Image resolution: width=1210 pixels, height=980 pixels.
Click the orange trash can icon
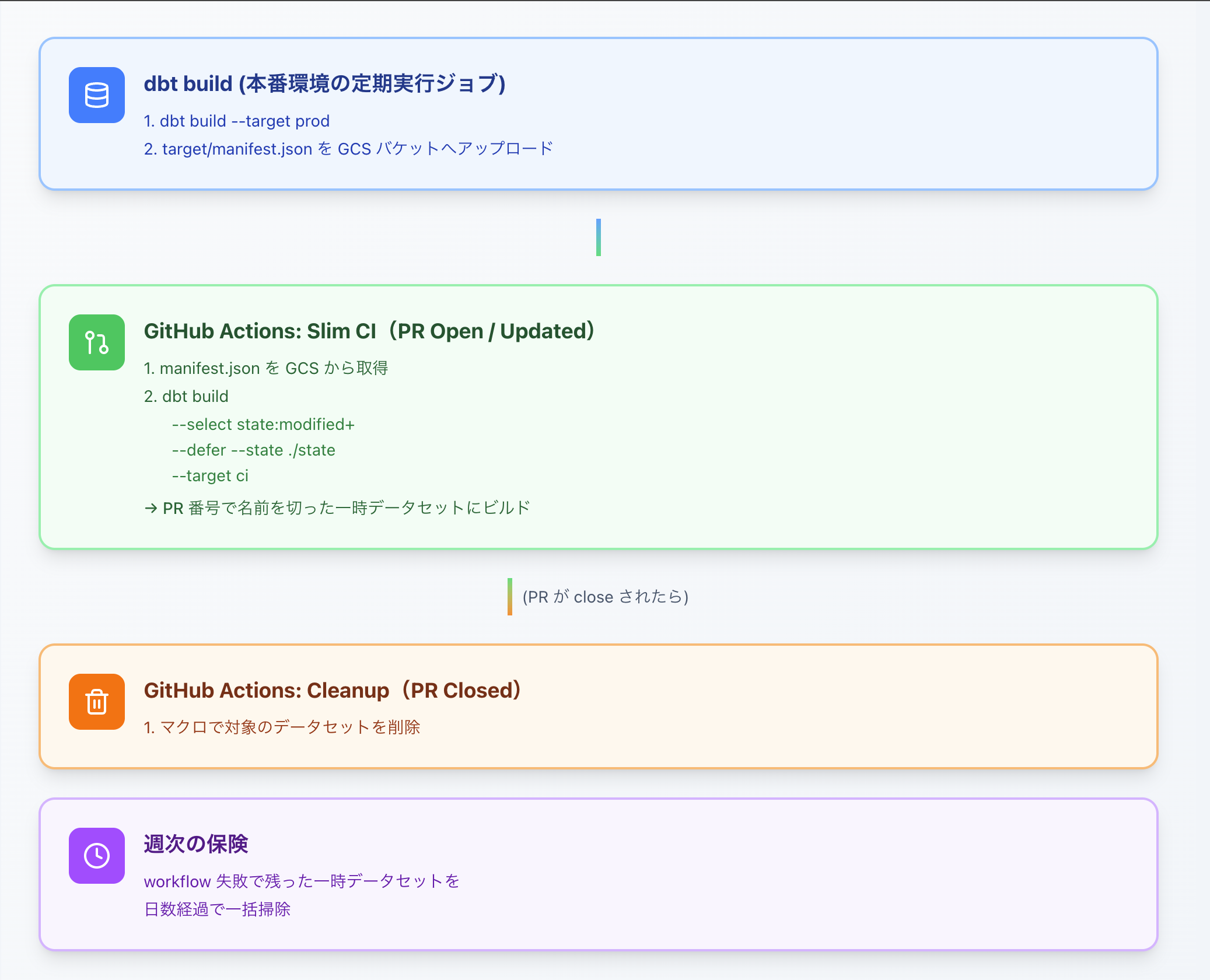click(97, 702)
